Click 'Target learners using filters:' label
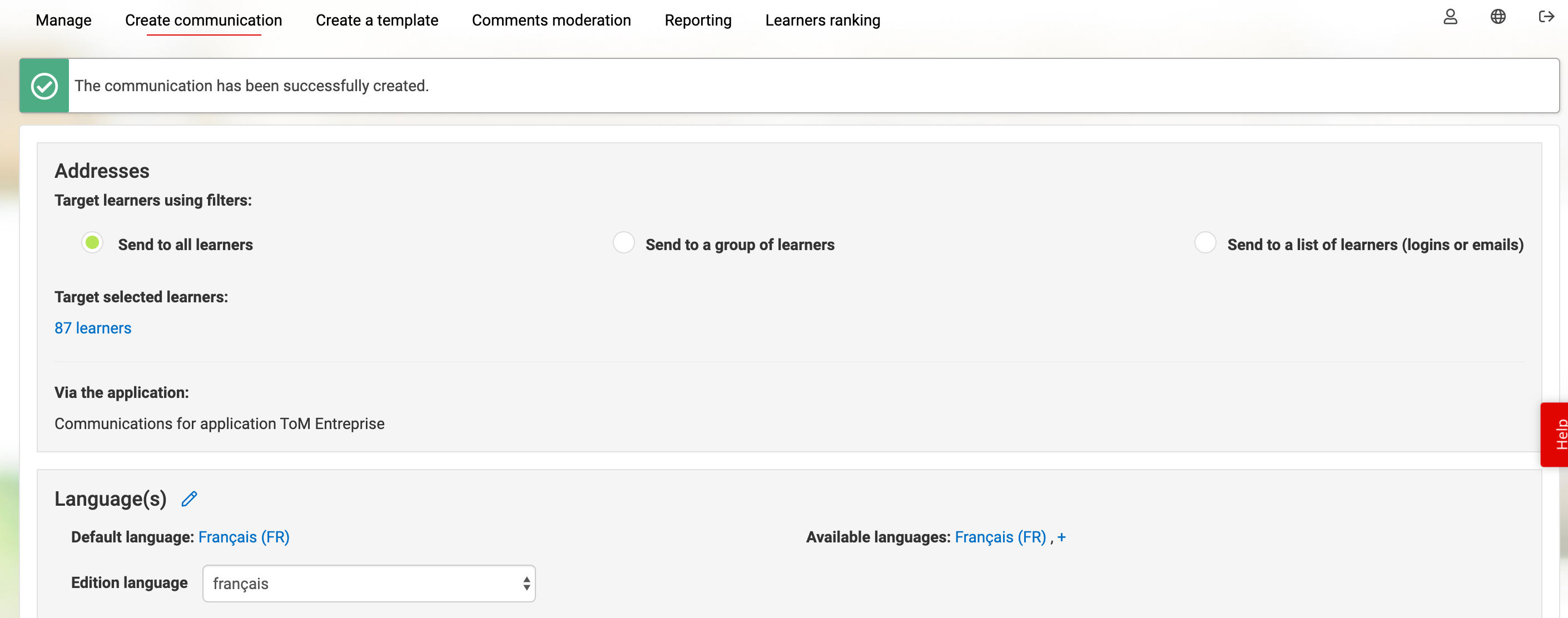The height and width of the screenshot is (618, 1568). tap(153, 201)
